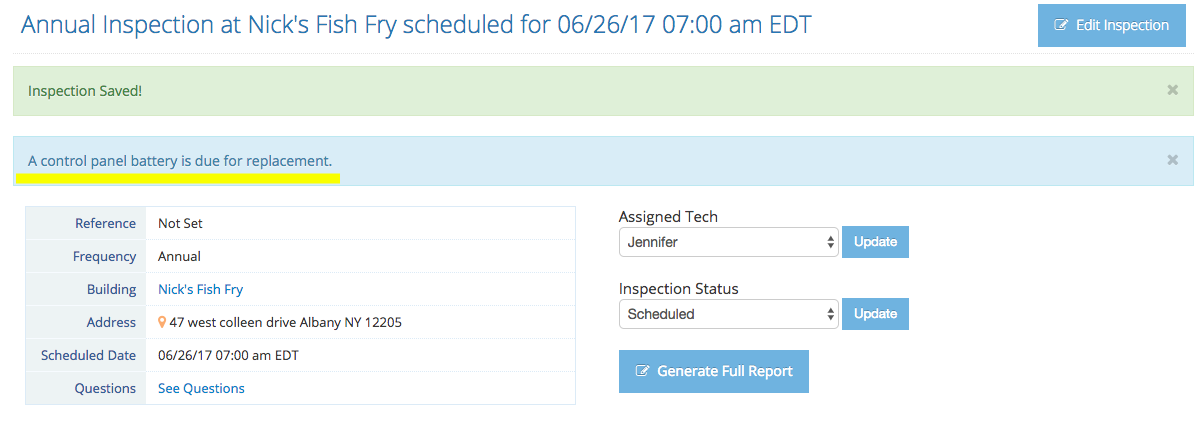1200x430 pixels.
Task: Click the orange map marker icon by address
Action: point(162,323)
